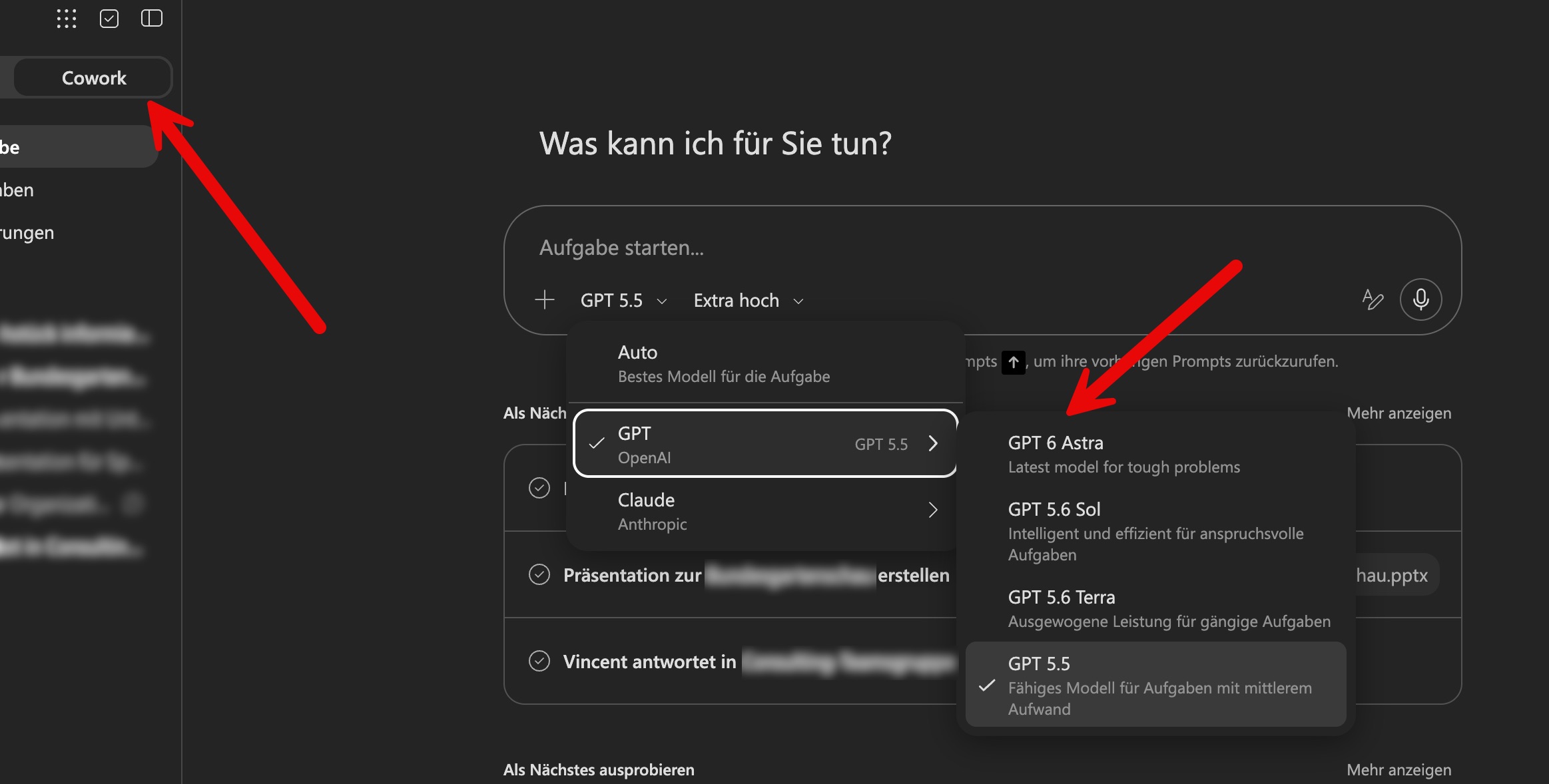Check circle for Präsentation zur task
This screenshot has width=1549, height=784.
coord(539,574)
